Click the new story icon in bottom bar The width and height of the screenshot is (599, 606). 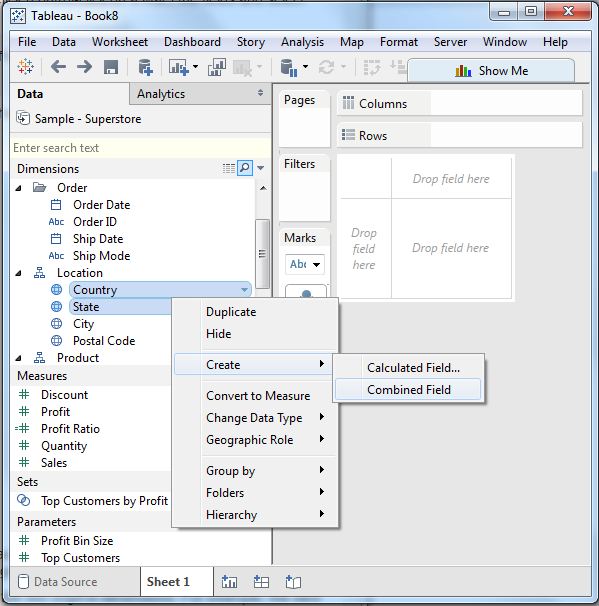pos(293,581)
